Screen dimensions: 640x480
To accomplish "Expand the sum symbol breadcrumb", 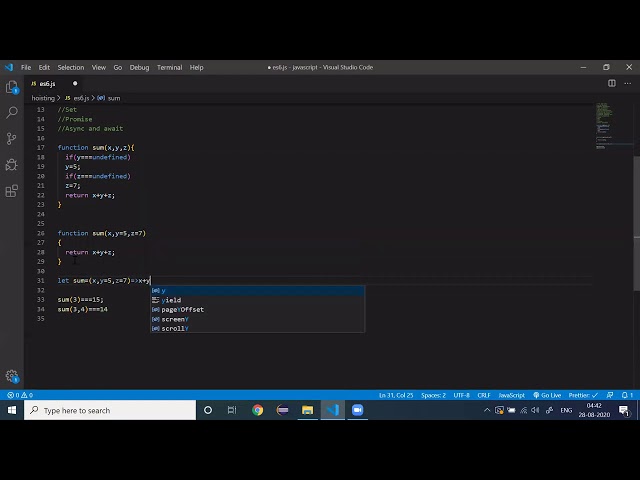I will (x=109, y=98).
